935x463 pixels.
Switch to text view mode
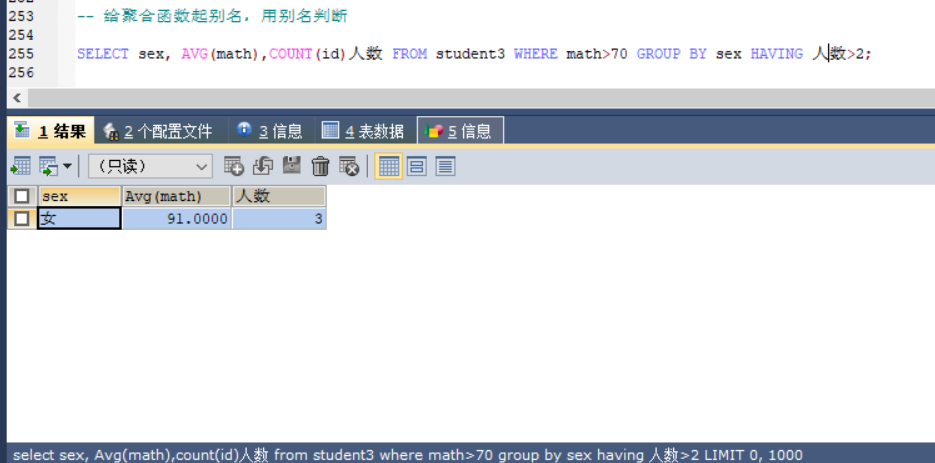445,166
